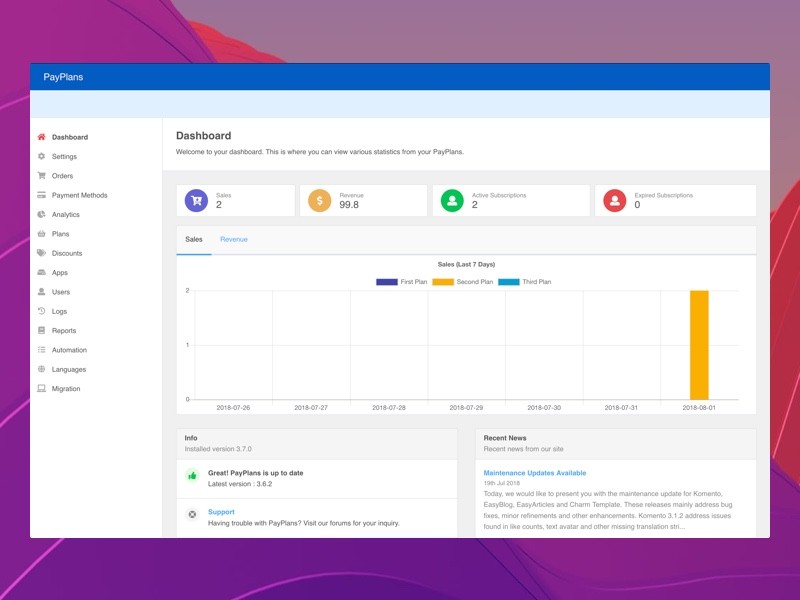
Task: Select the Sales chart tab
Action: (194, 240)
